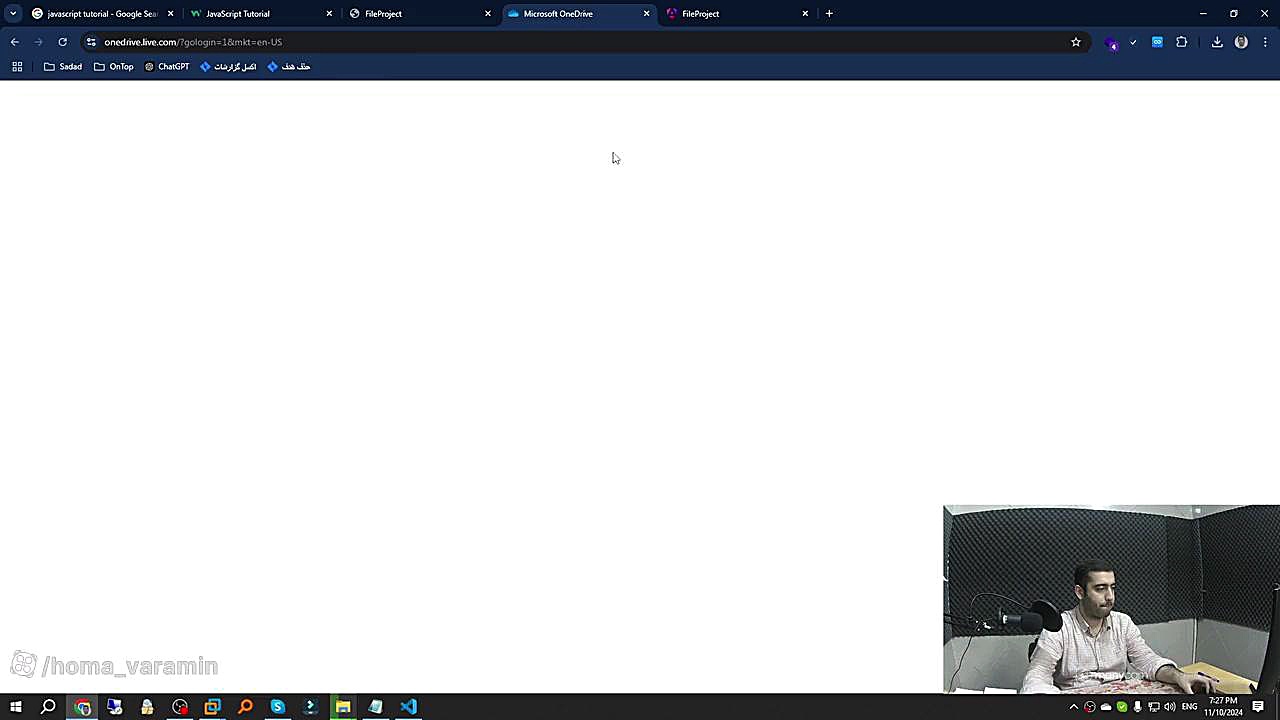Screen dimensions: 1280x720
Task: Click the onedrive.live.com address bar
Action: click(580, 42)
